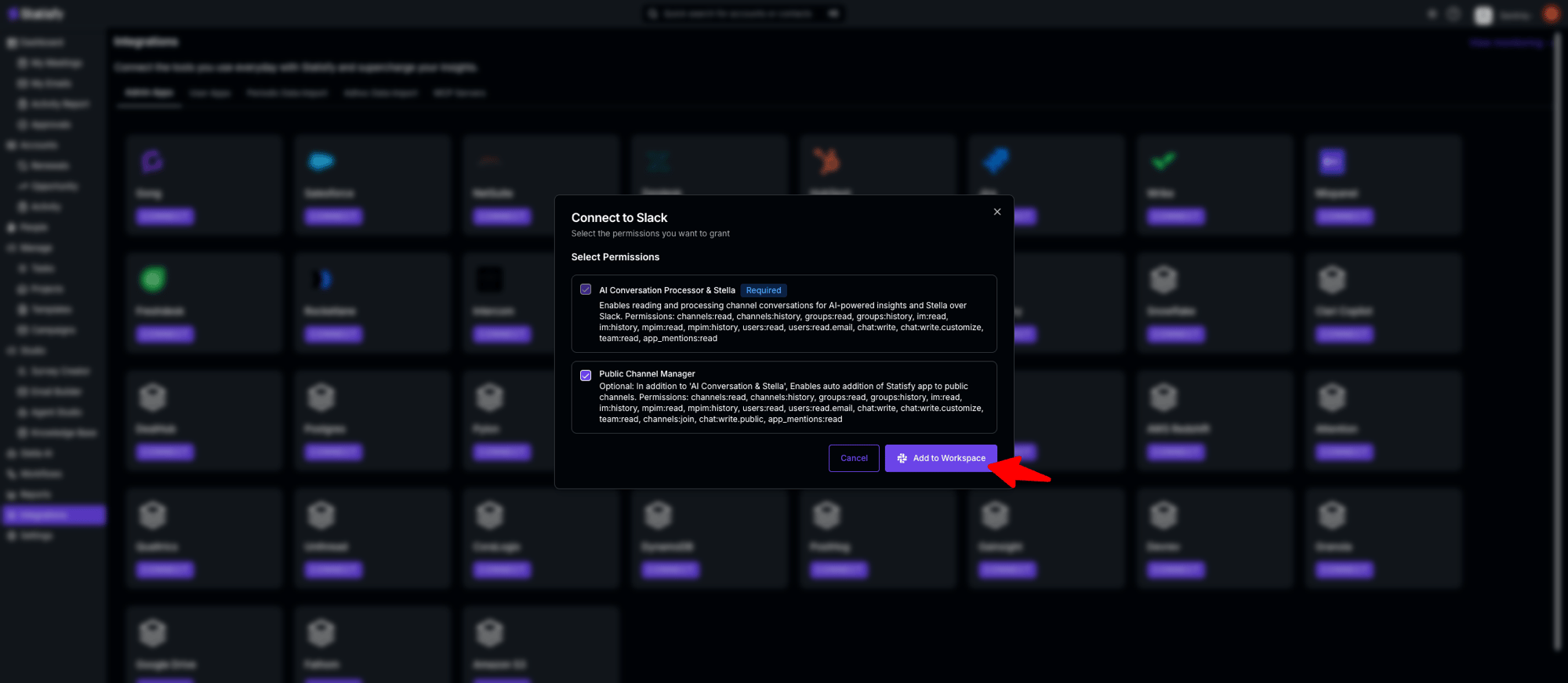This screenshot has width=1568, height=683.
Task: Click Add to Workspace button
Action: pos(941,458)
